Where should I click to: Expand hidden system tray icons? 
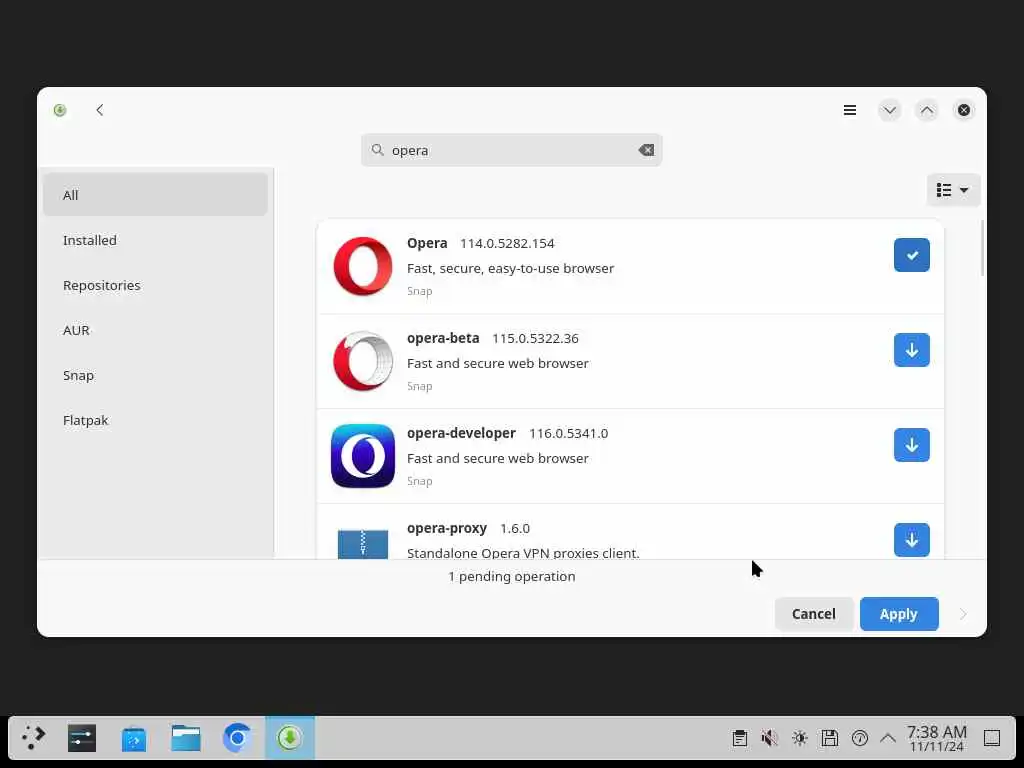(888, 738)
